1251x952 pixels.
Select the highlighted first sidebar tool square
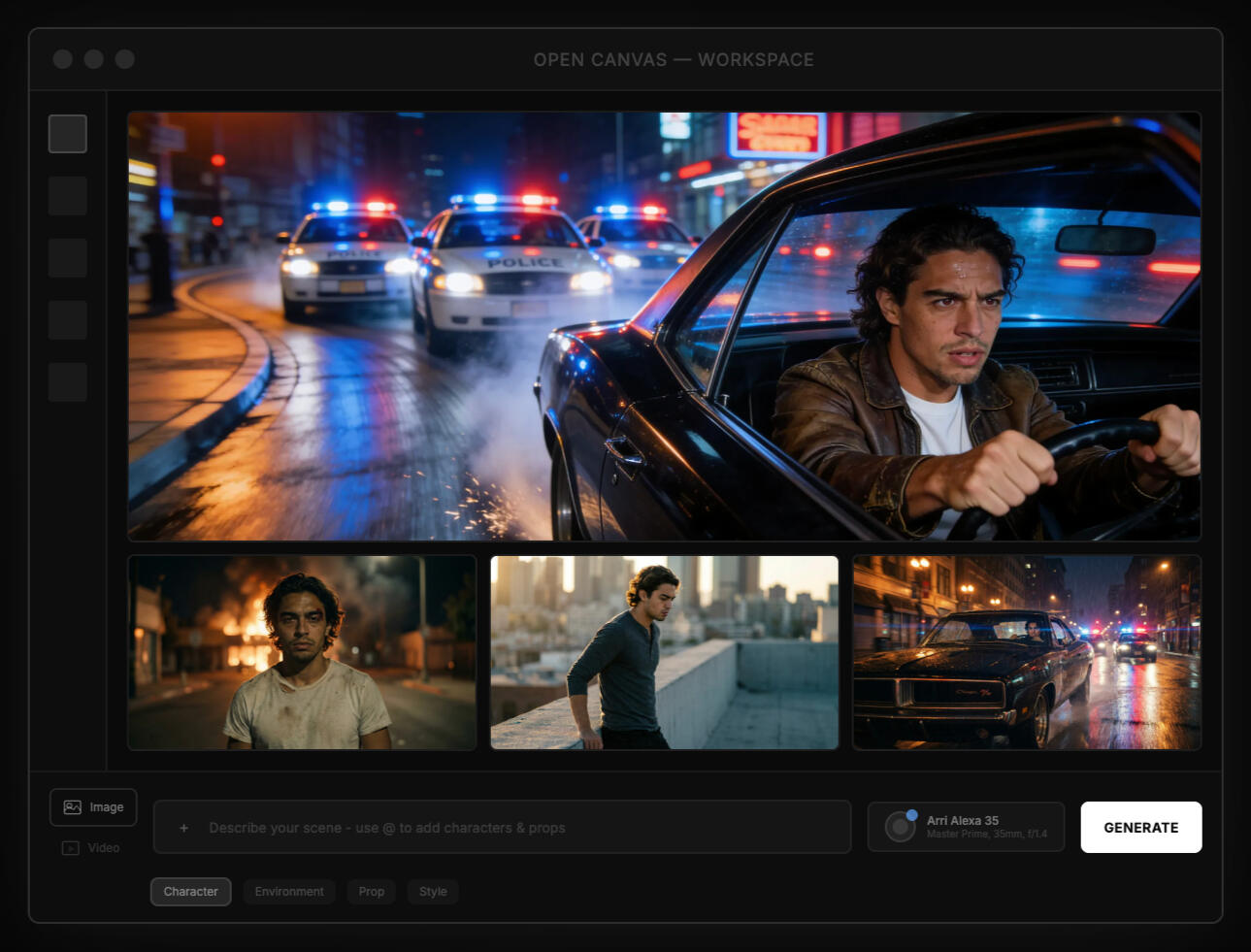pyautogui.click(x=68, y=134)
